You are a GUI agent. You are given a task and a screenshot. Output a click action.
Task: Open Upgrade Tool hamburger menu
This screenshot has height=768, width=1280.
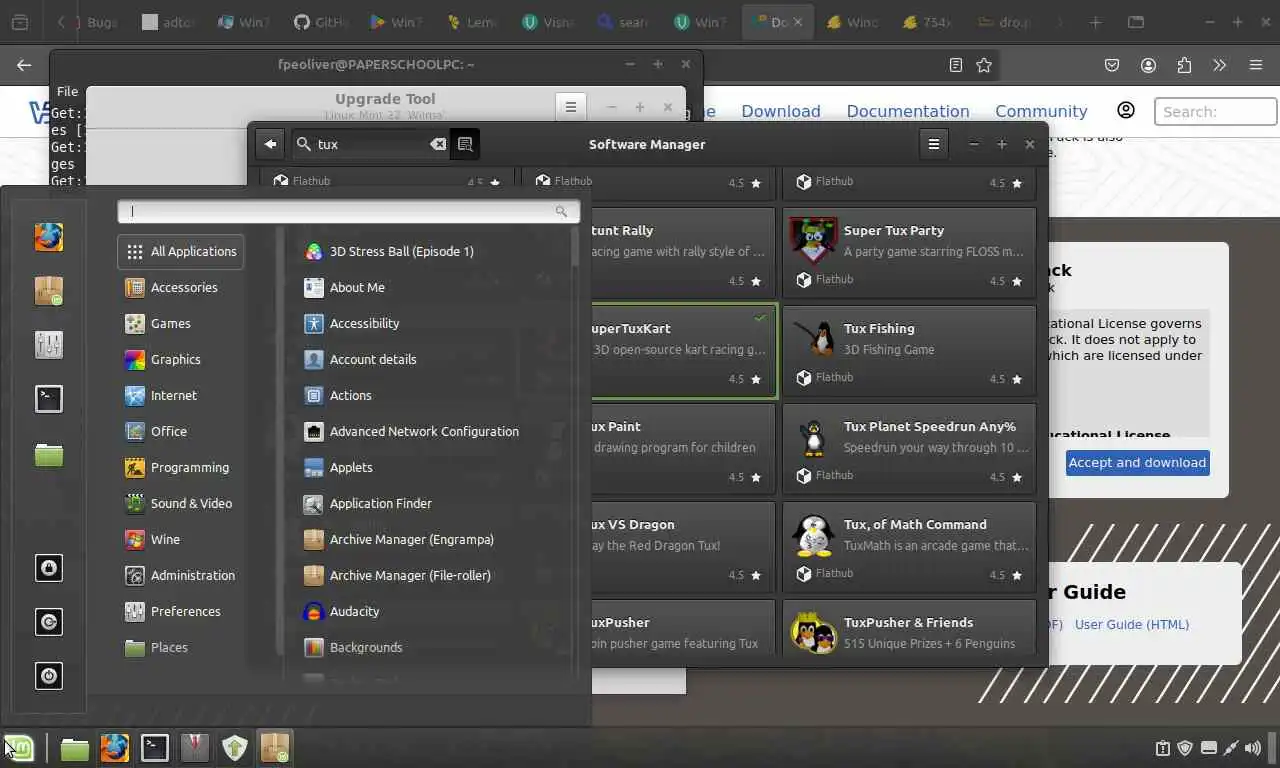point(570,107)
